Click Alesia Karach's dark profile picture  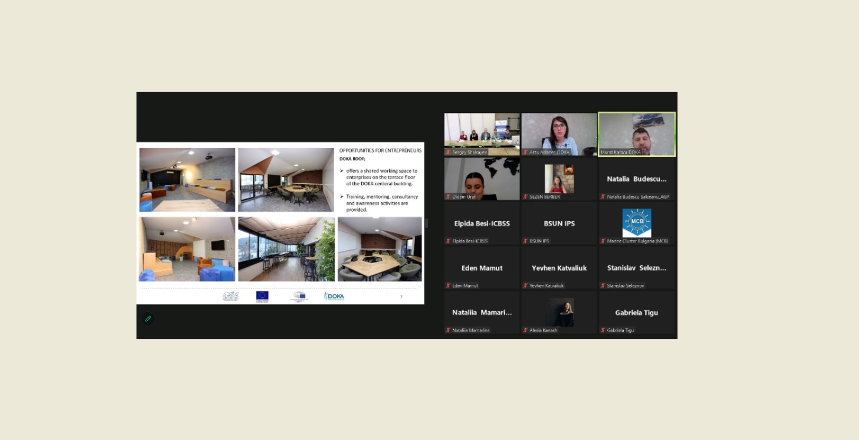559,312
